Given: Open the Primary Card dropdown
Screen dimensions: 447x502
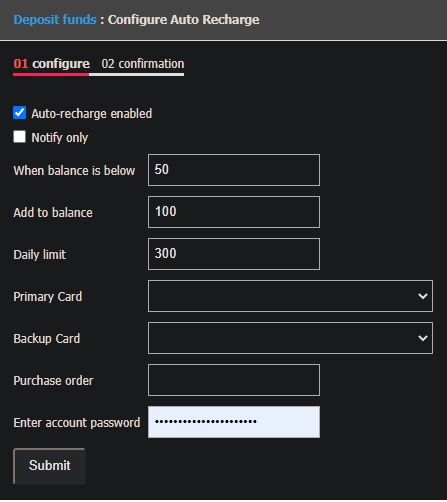Looking at the screenshot, I should (290, 296).
